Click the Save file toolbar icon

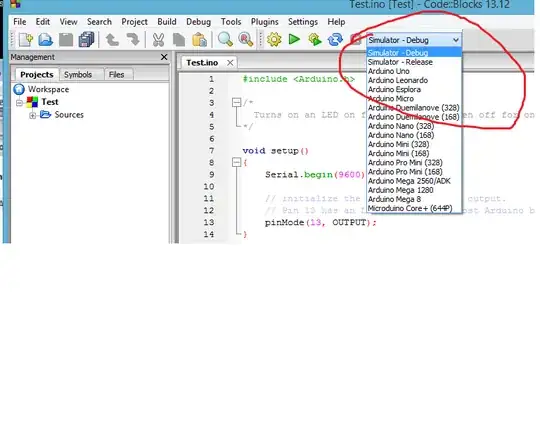(66, 40)
